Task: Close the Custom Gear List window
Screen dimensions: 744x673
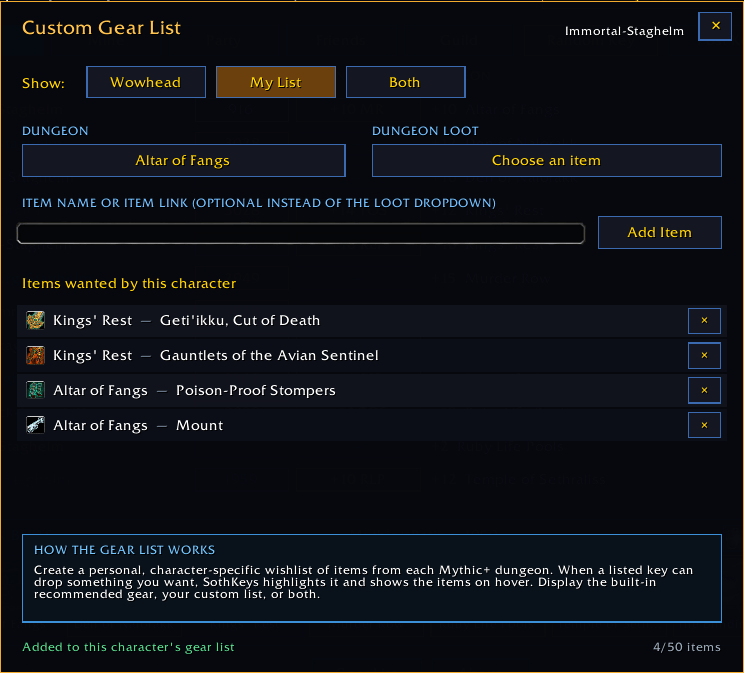Action: (x=715, y=26)
